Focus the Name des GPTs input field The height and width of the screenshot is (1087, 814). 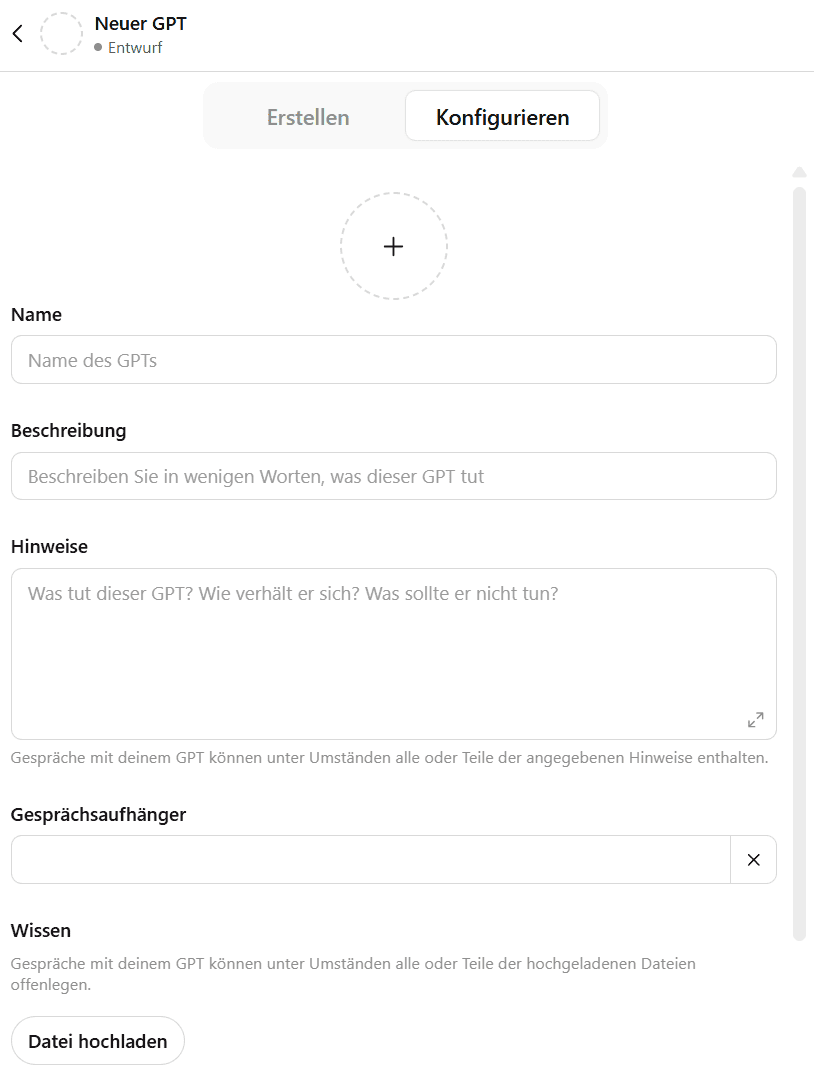pyautogui.click(x=393, y=359)
